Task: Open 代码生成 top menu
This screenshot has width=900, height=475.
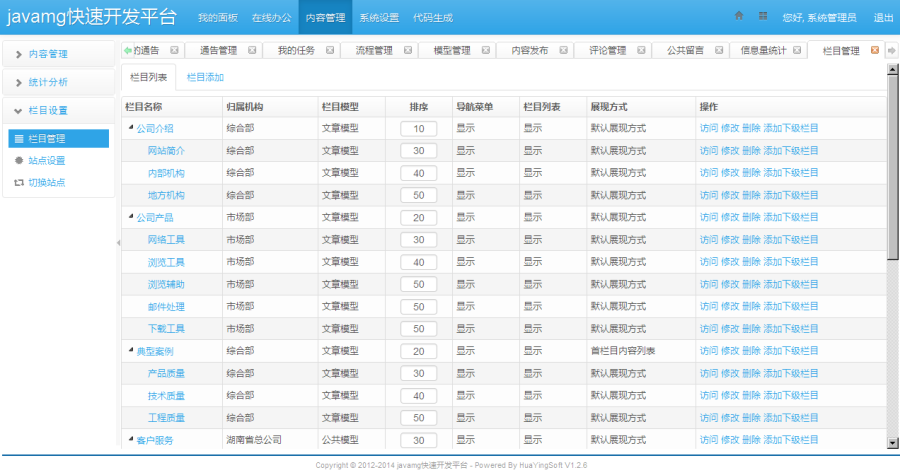Action: click(x=433, y=18)
